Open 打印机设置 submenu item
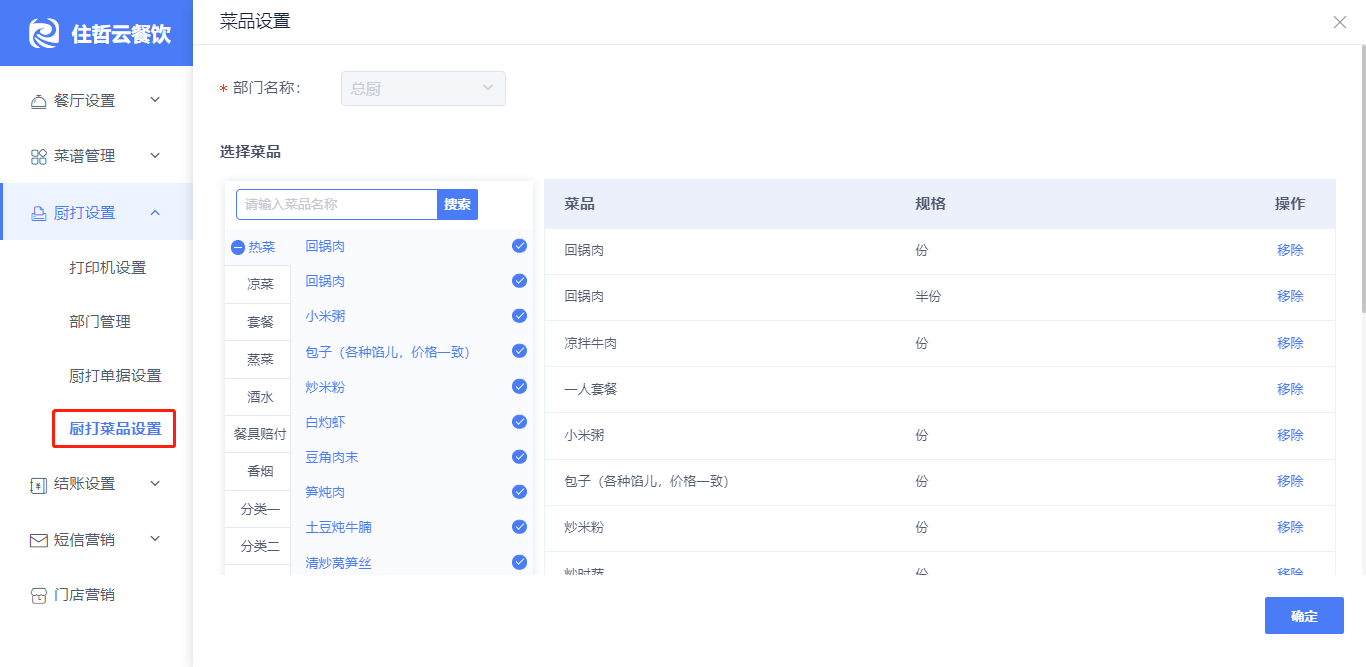Image resolution: width=1366 pixels, height=667 pixels. pyautogui.click(x=107, y=268)
